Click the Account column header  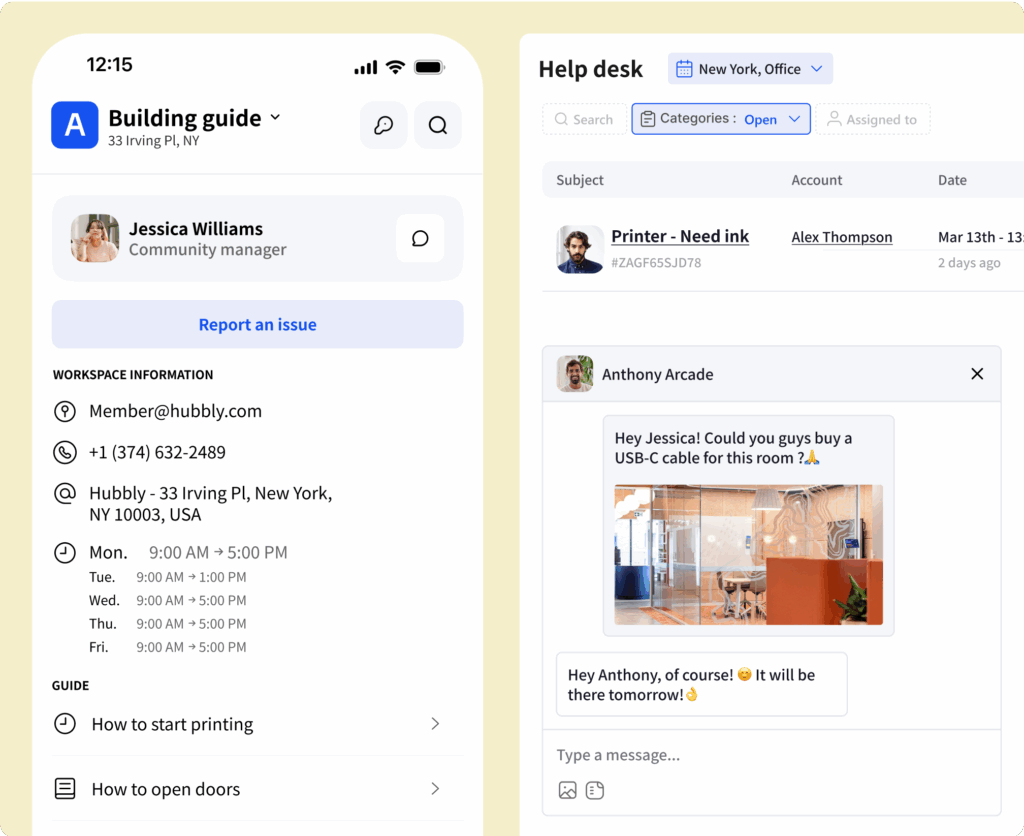coord(817,180)
